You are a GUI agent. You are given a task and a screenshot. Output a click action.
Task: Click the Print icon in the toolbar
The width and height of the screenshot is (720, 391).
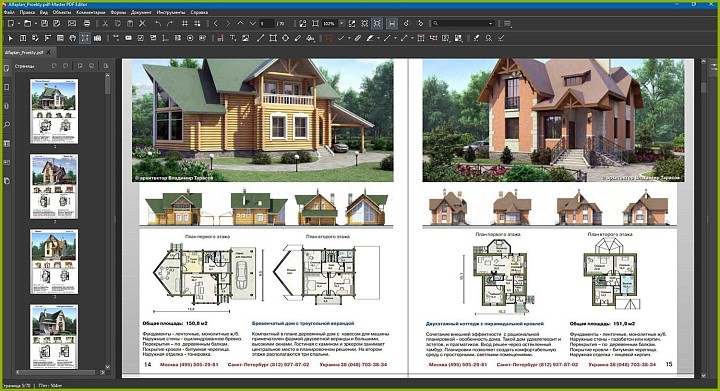[x=87, y=23]
